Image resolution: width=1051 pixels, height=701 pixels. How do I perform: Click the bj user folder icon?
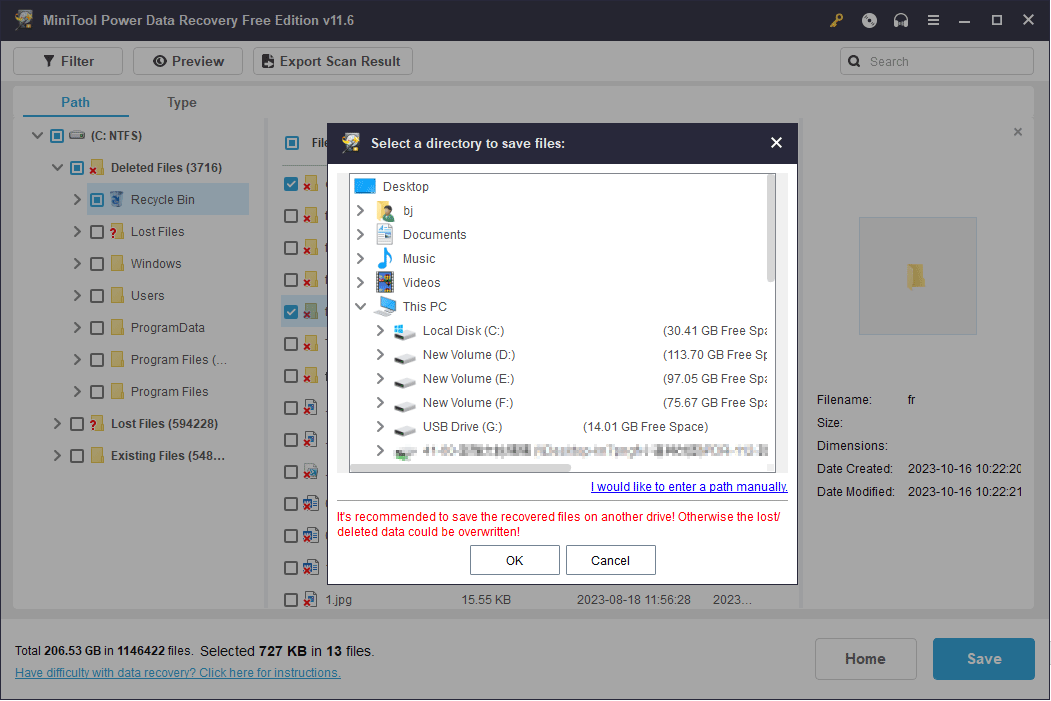tap(385, 211)
